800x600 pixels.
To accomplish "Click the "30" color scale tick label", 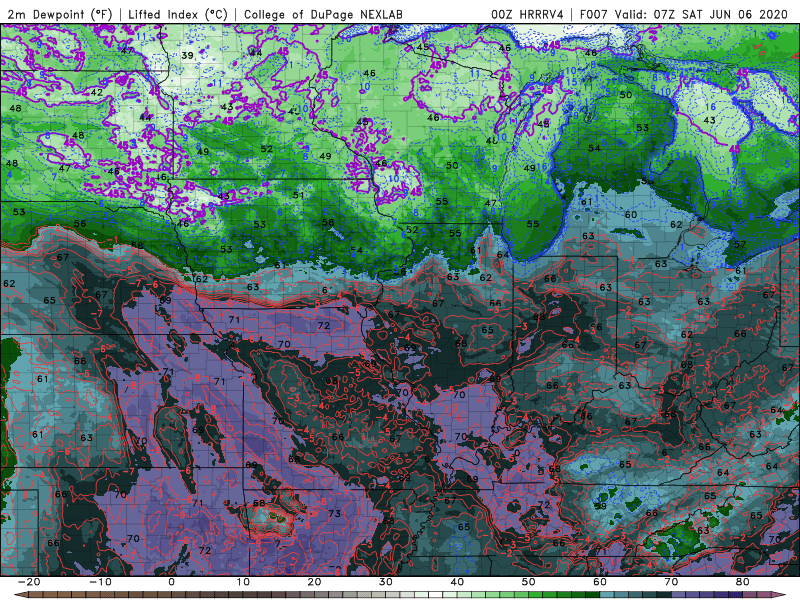I will click(386, 582).
